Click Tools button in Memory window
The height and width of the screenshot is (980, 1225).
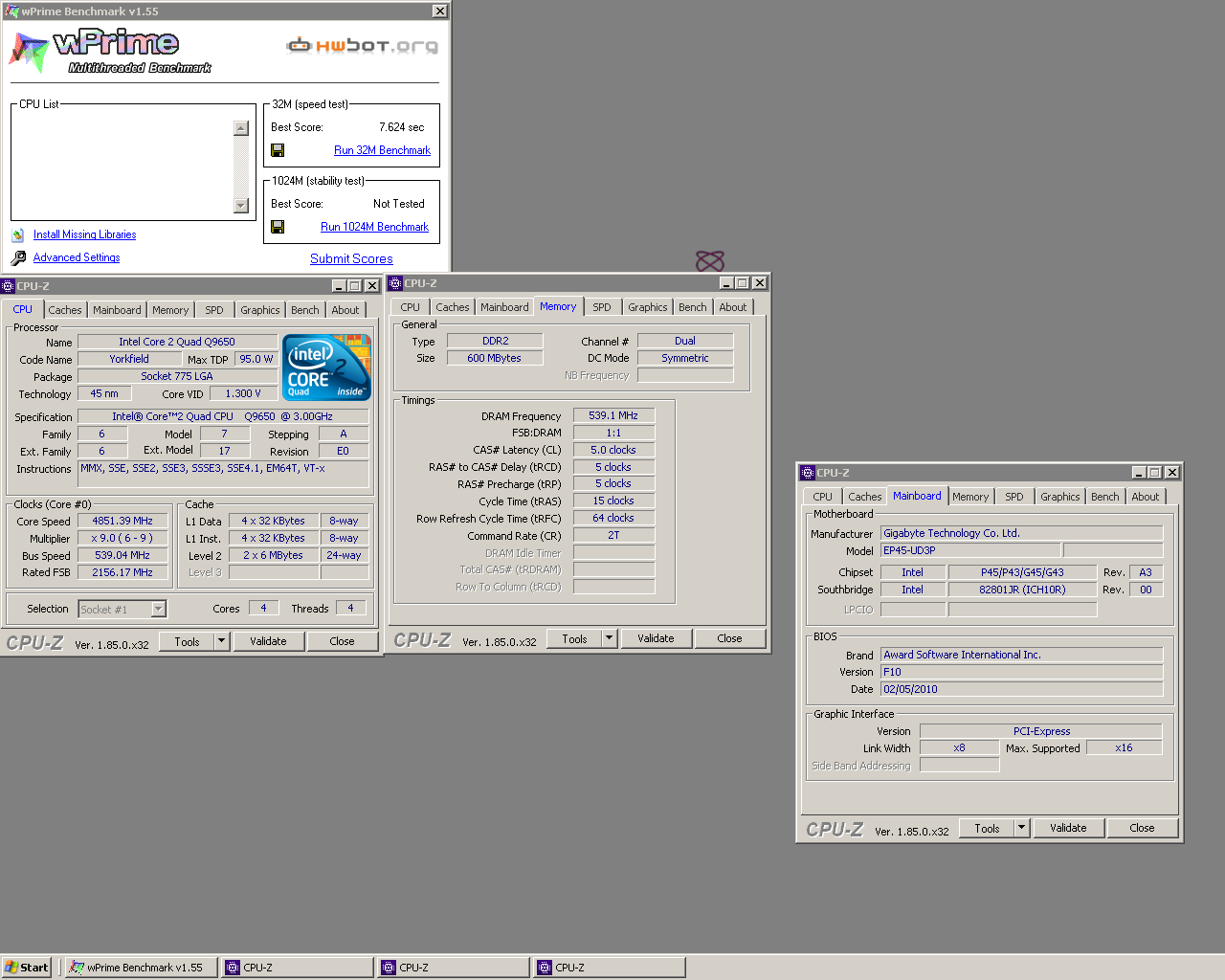pos(574,638)
